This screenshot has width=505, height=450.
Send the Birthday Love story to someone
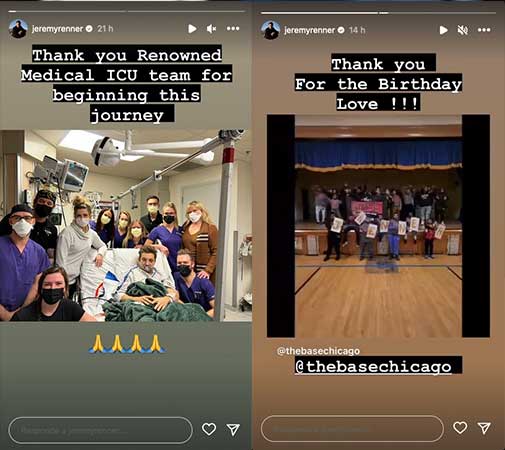[x=484, y=428]
